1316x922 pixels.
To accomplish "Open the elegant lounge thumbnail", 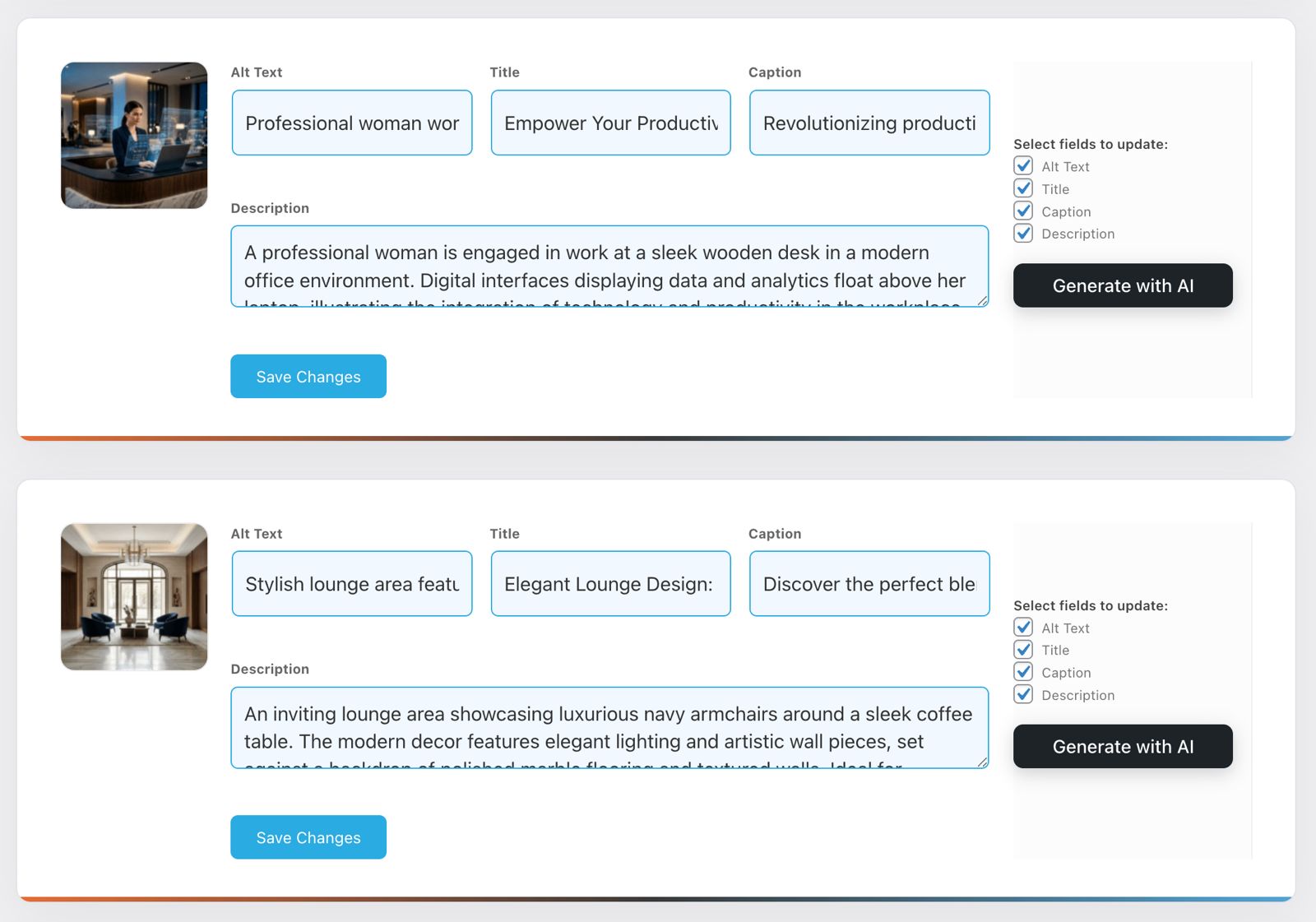I will 134,596.
